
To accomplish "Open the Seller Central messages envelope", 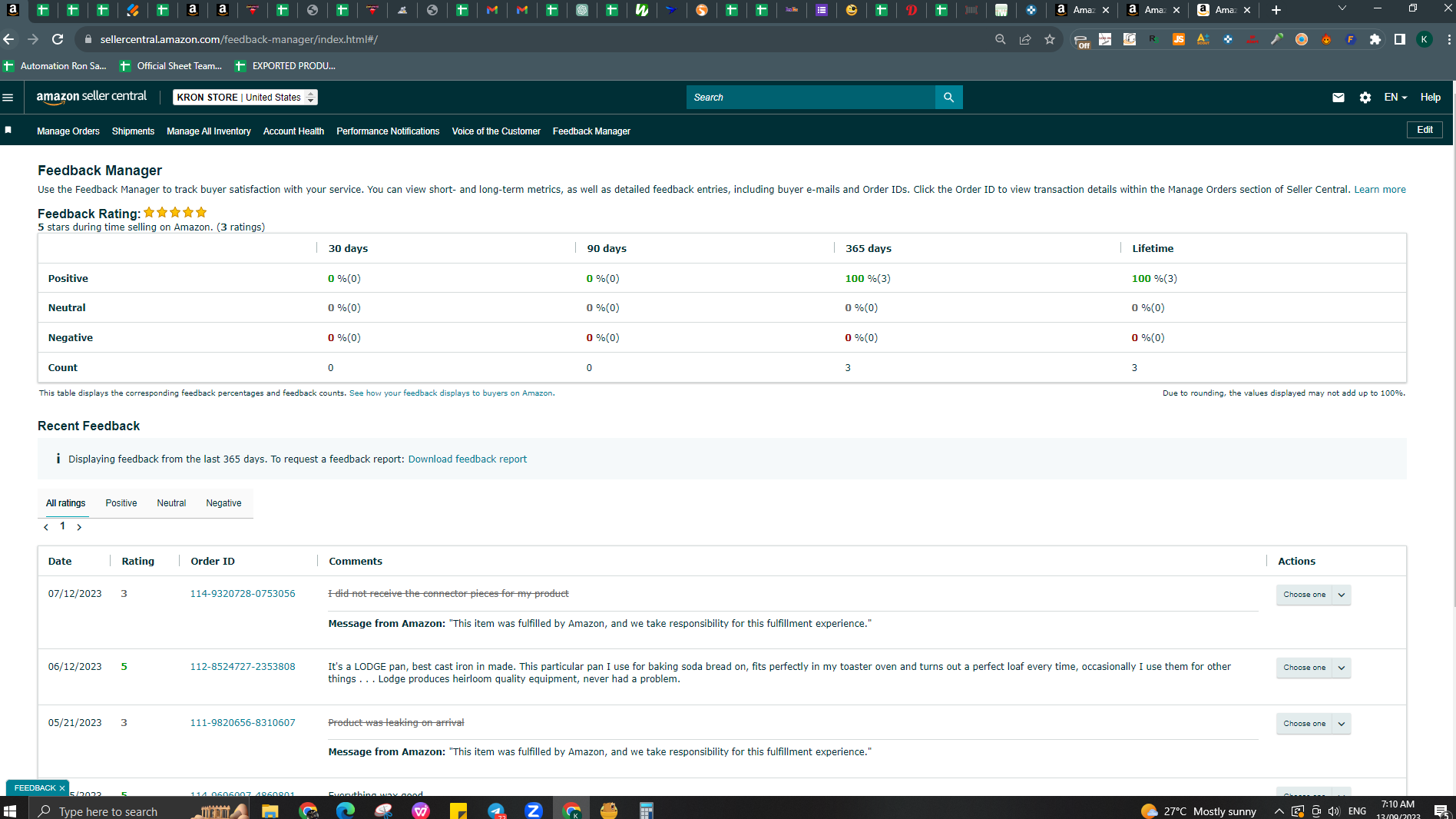I will pyautogui.click(x=1339, y=98).
